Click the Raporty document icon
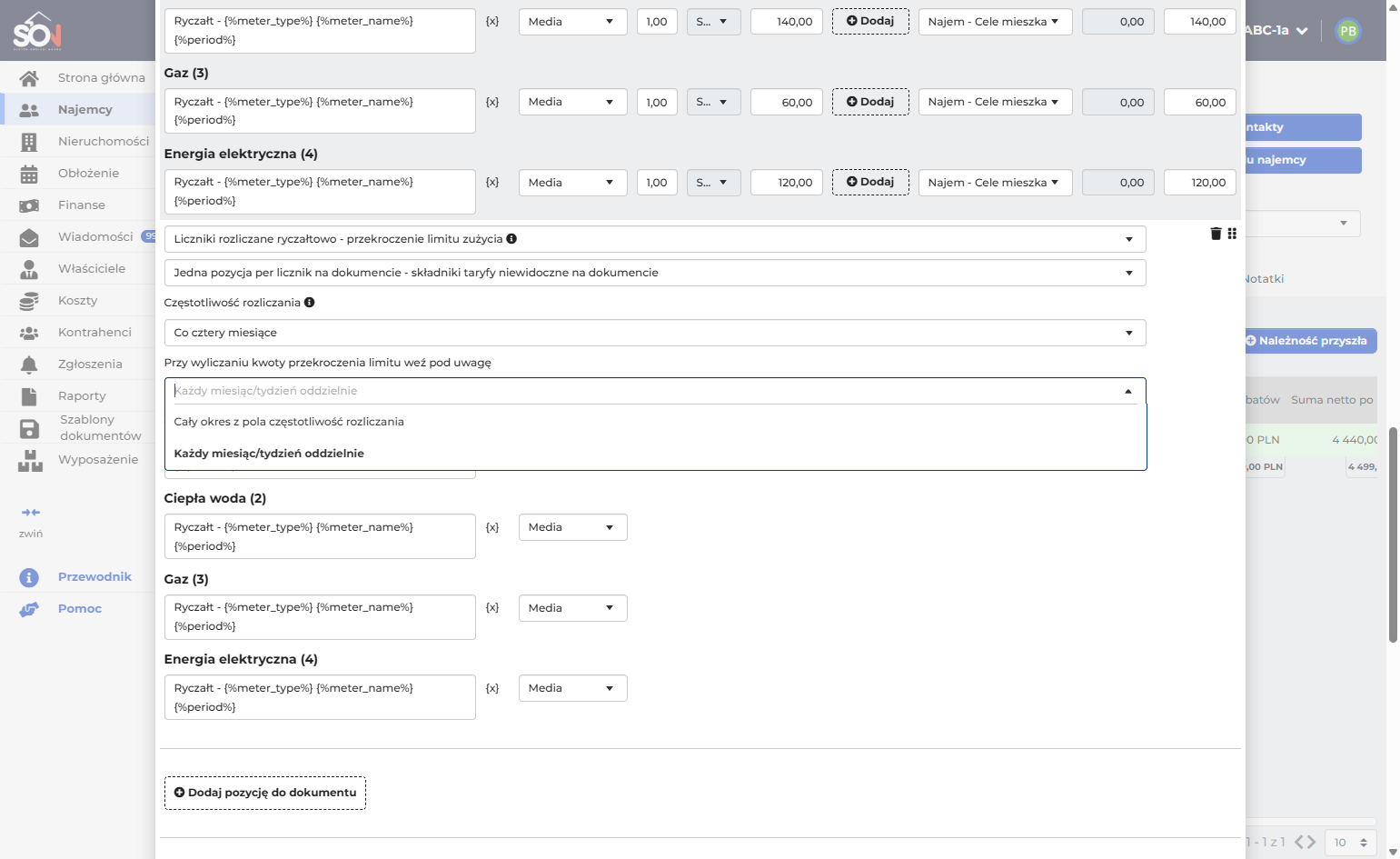 coord(29,396)
